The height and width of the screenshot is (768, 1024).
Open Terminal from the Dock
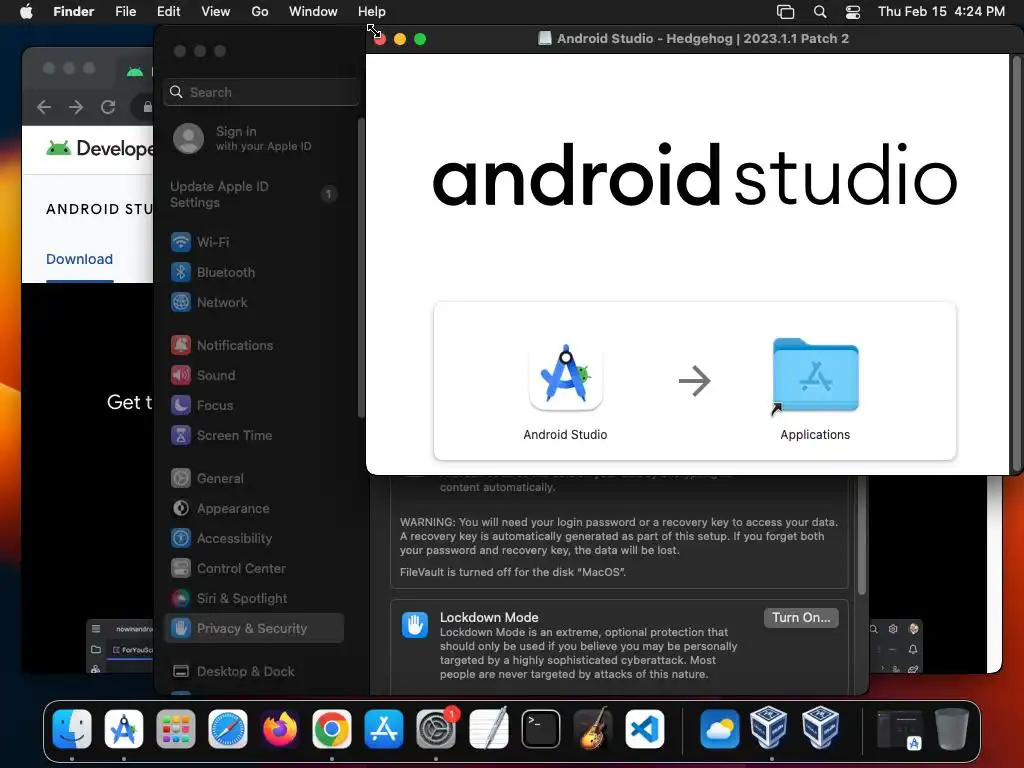point(541,729)
